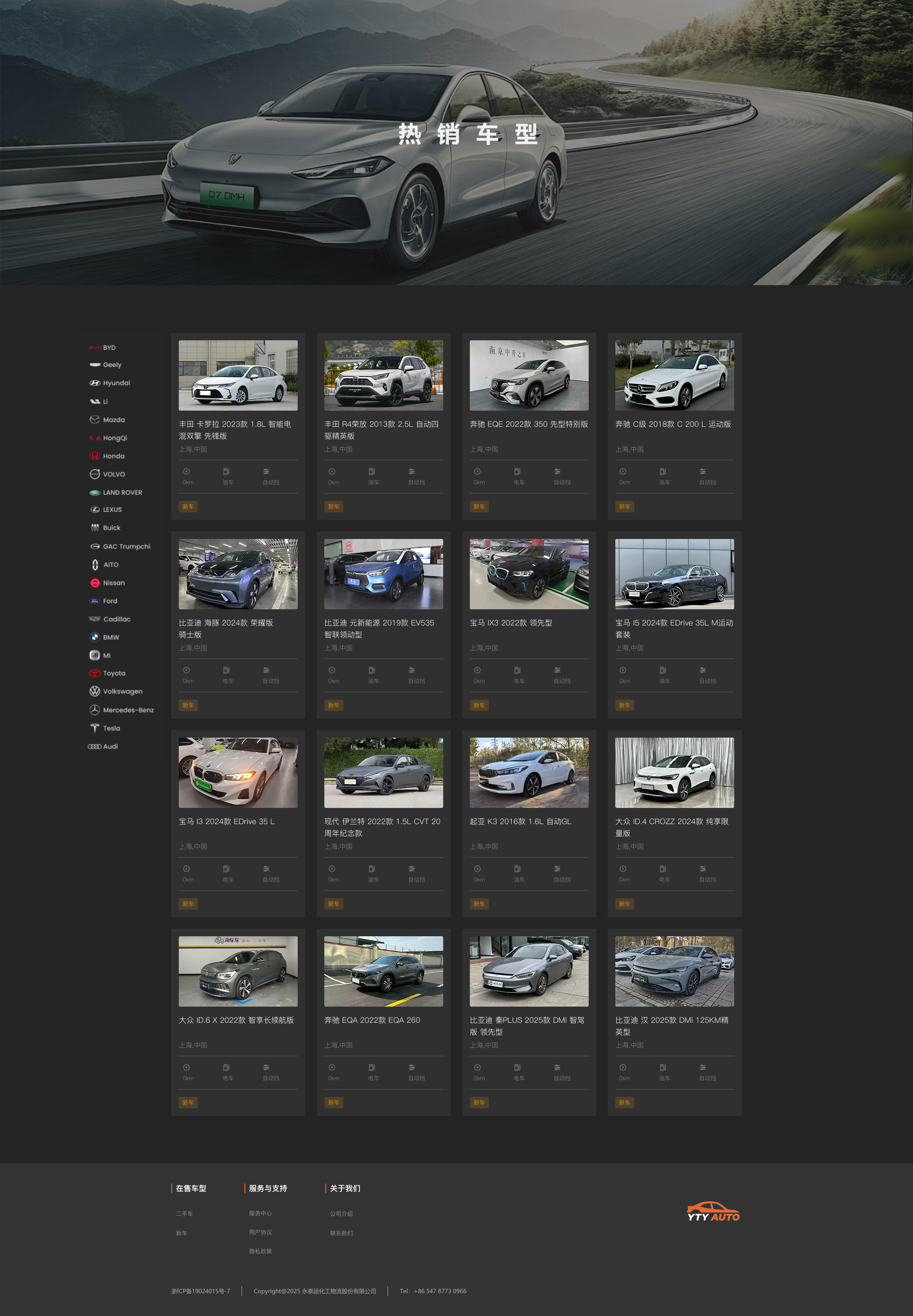Open the 宝马 IX3 2022款 listing title
Screen dimensions: 913x1316
510,623
